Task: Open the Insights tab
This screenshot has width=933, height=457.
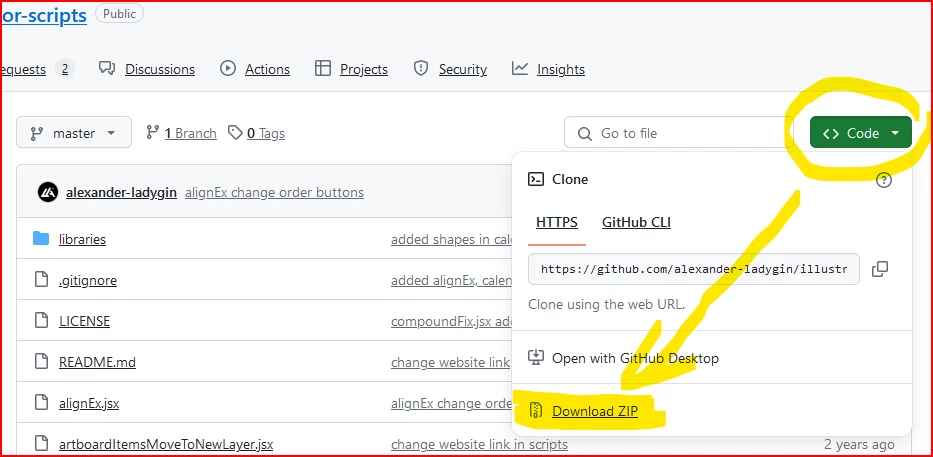Action: pos(561,70)
